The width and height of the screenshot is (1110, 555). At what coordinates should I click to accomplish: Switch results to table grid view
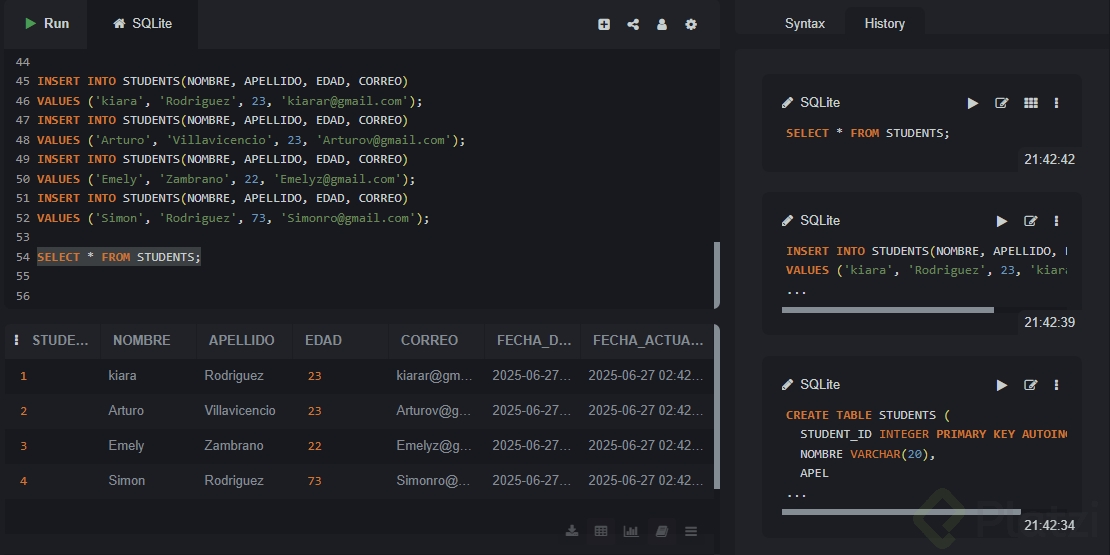click(601, 531)
